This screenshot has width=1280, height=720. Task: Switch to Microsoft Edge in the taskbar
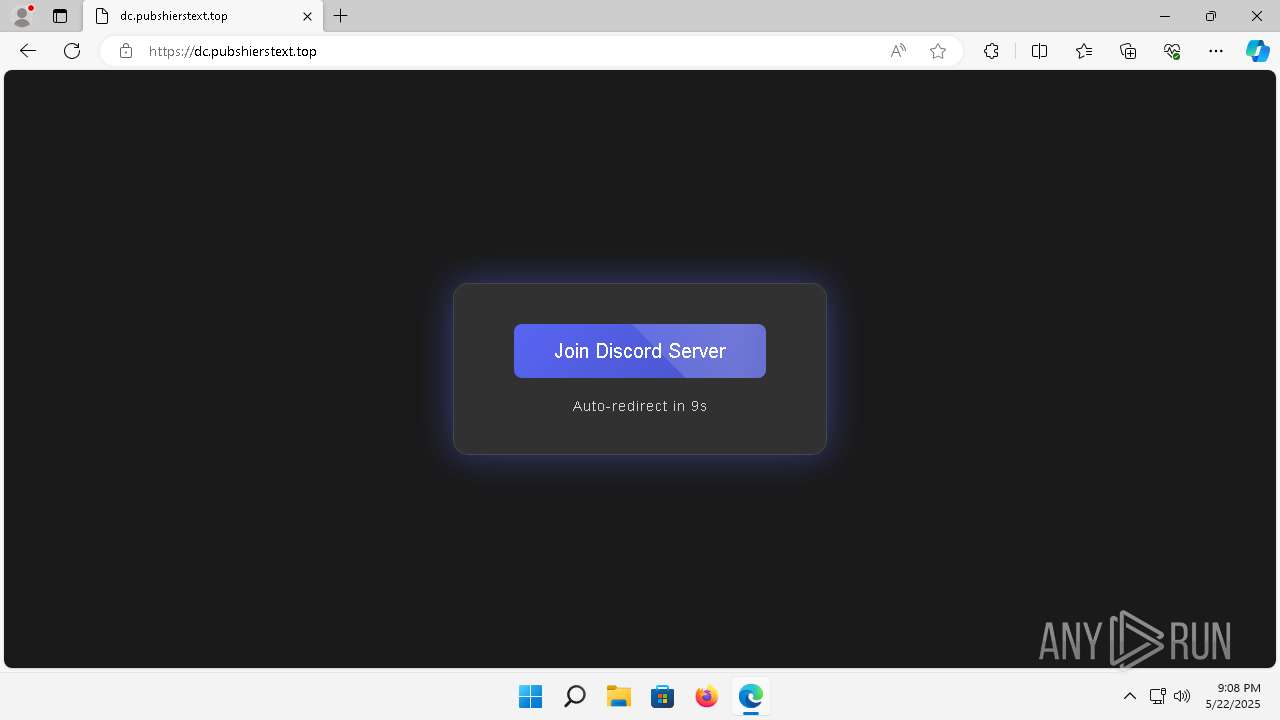tap(750, 696)
